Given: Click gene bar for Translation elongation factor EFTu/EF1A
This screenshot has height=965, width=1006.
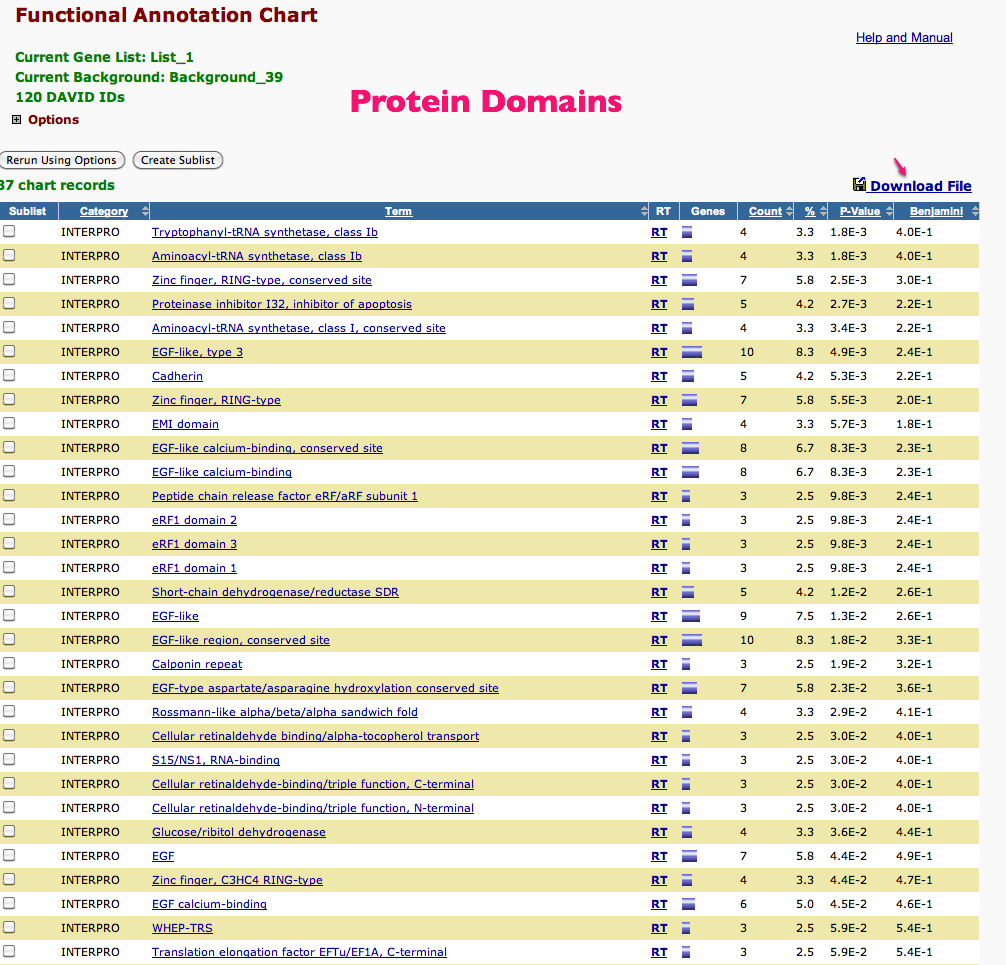Looking at the screenshot, I should tap(686, 952).
